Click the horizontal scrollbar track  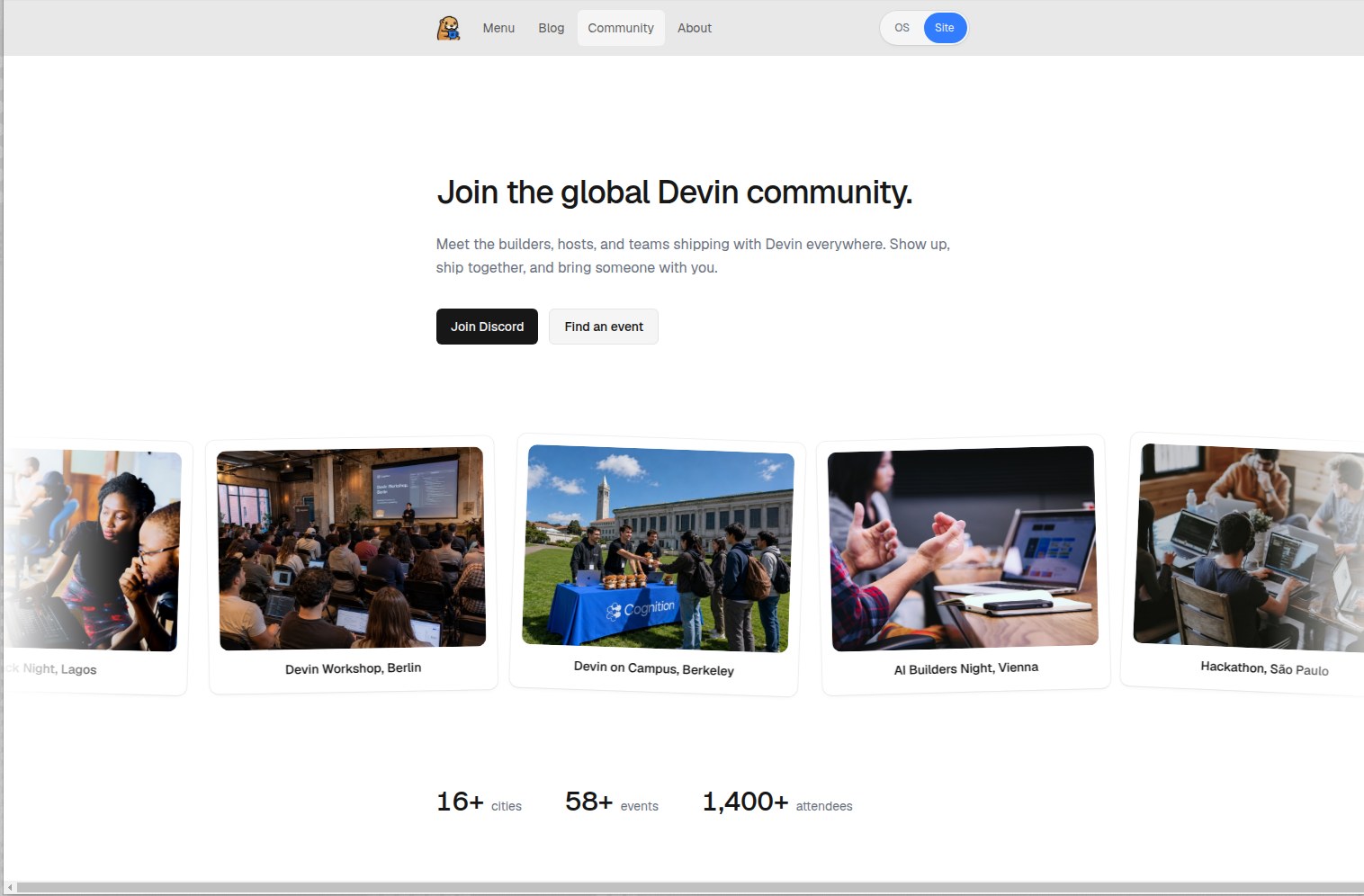pos(690,888)
